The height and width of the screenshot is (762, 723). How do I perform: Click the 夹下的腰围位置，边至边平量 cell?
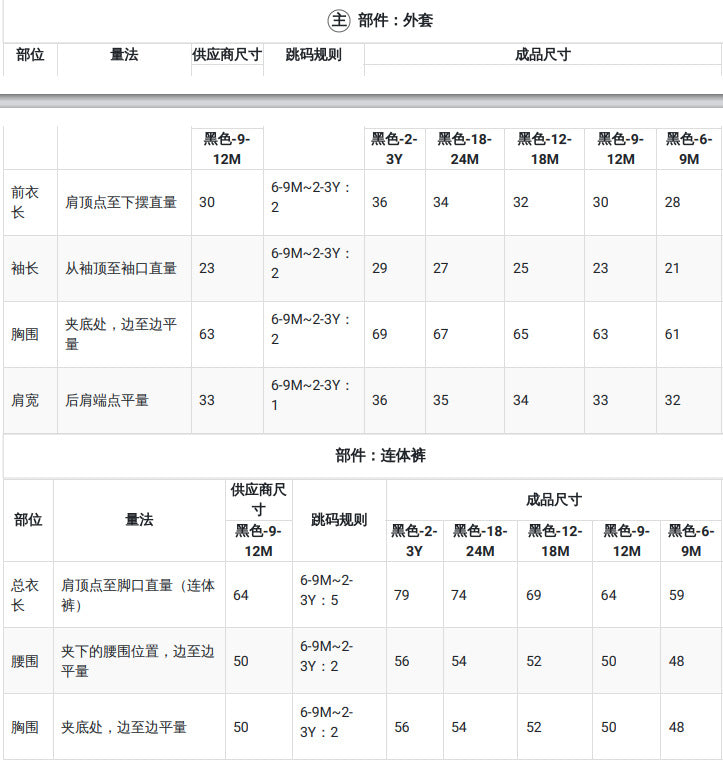(138, 661)
